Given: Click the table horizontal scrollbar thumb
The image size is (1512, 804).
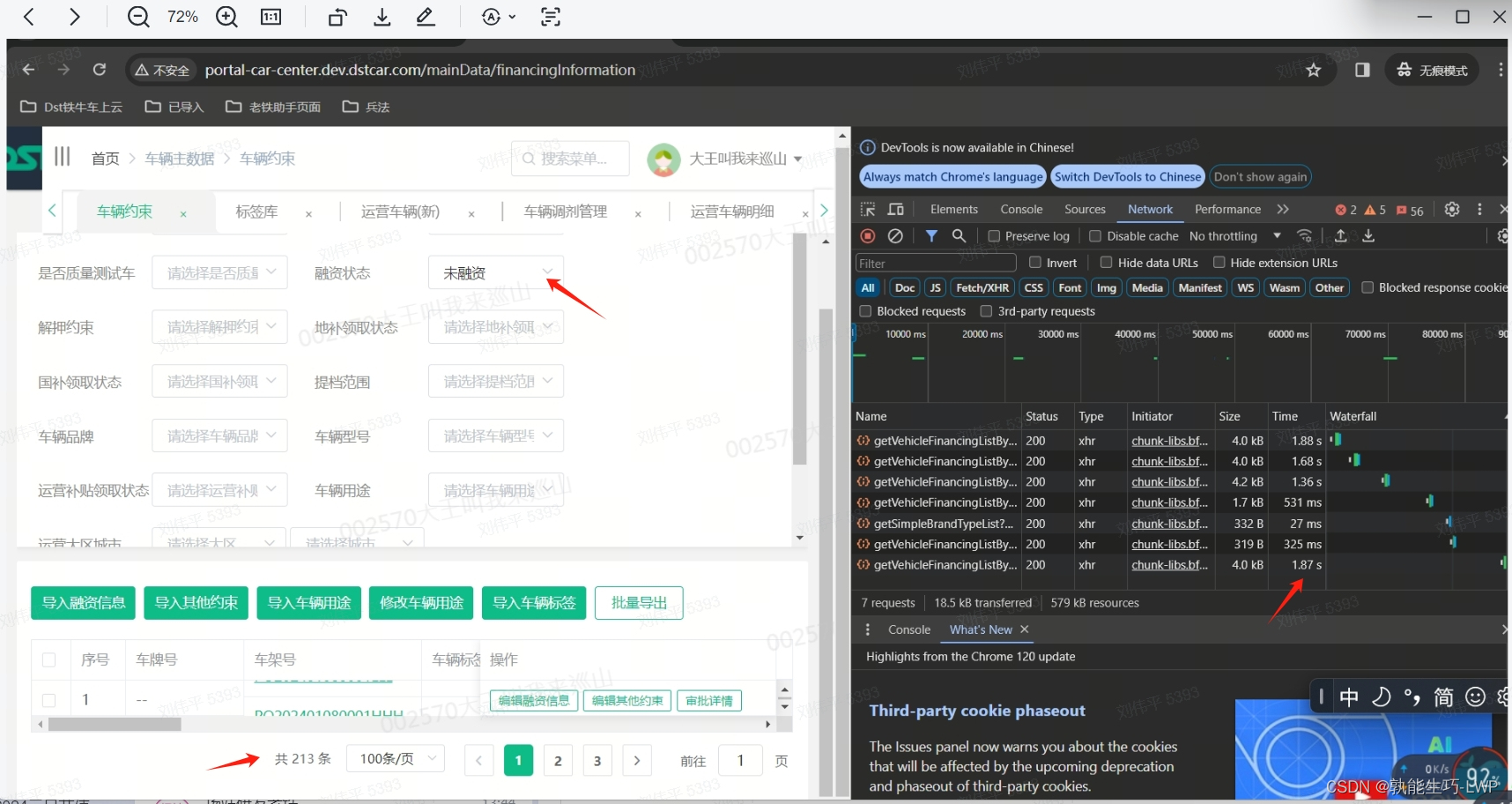Looking at the screenshot, I should pyautogui.click(x=115, y=725).
